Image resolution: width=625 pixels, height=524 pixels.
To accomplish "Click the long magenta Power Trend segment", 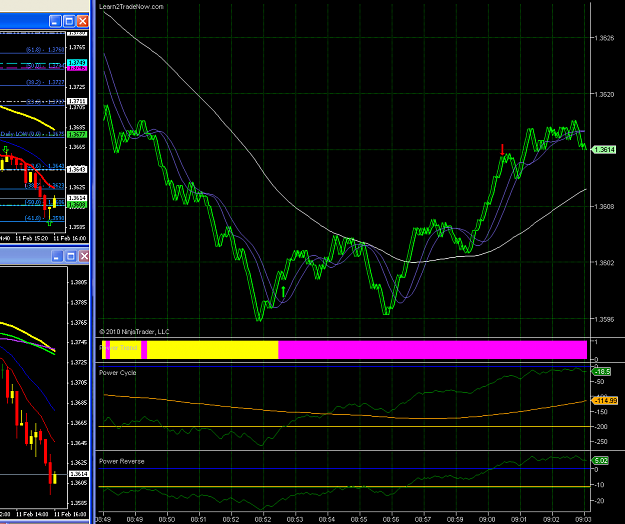I will tap(432, 350).
